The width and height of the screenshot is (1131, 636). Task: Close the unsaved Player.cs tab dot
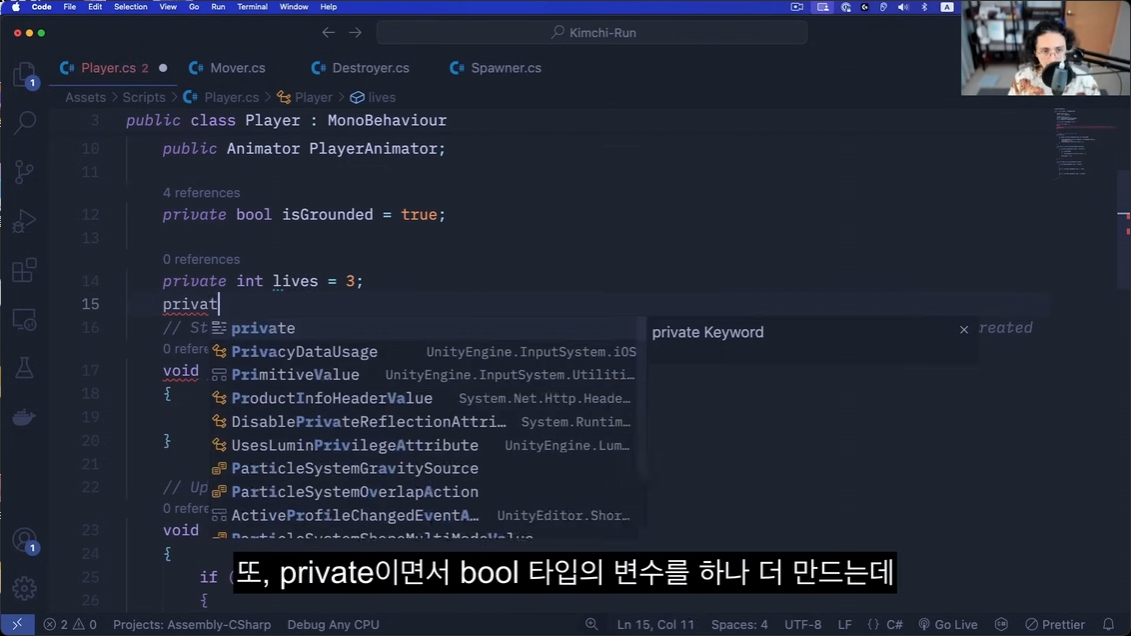(x=163, y=68)
